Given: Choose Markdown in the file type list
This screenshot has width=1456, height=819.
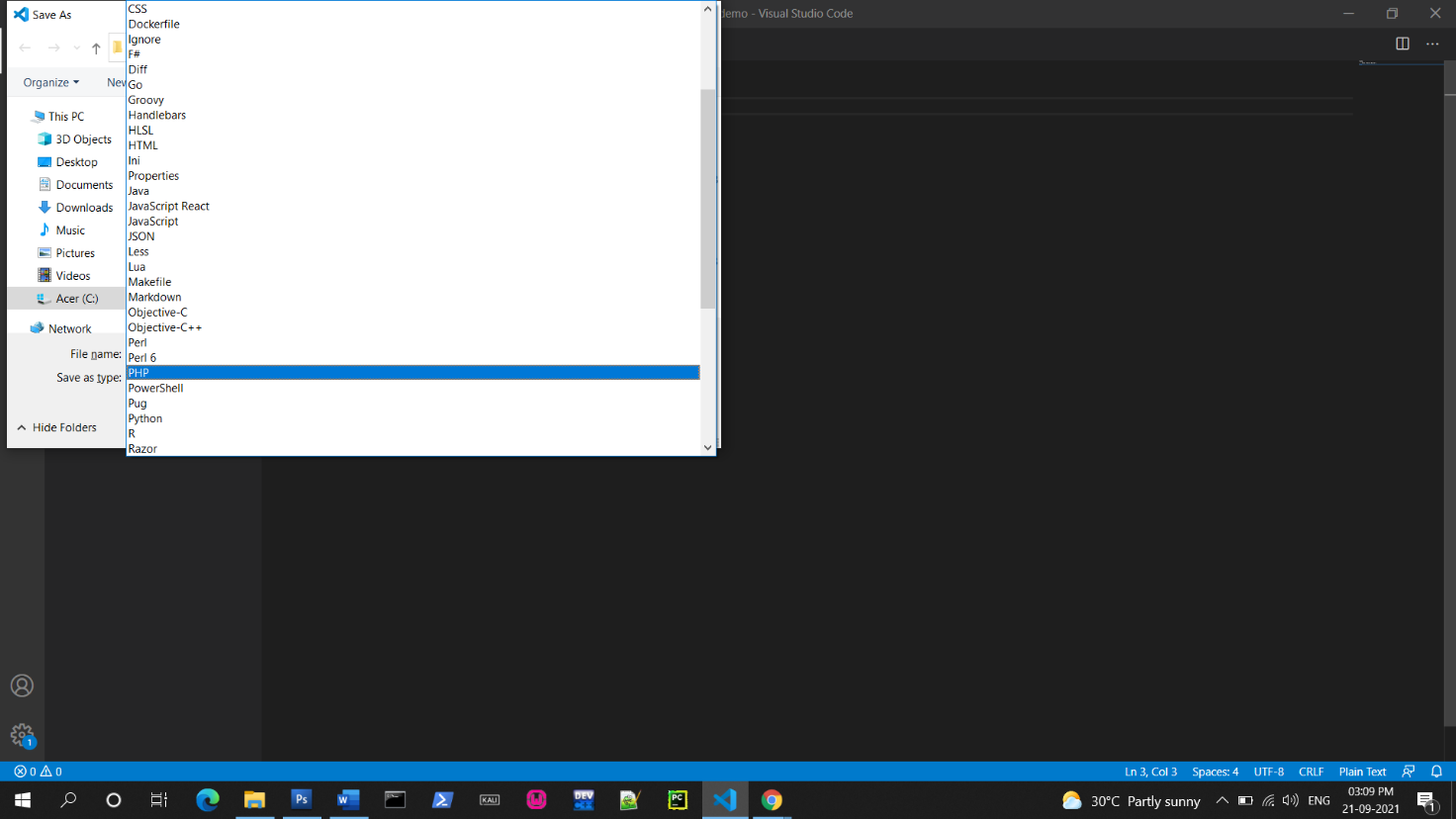Looking at the screenshot, I should pos(154,297).
